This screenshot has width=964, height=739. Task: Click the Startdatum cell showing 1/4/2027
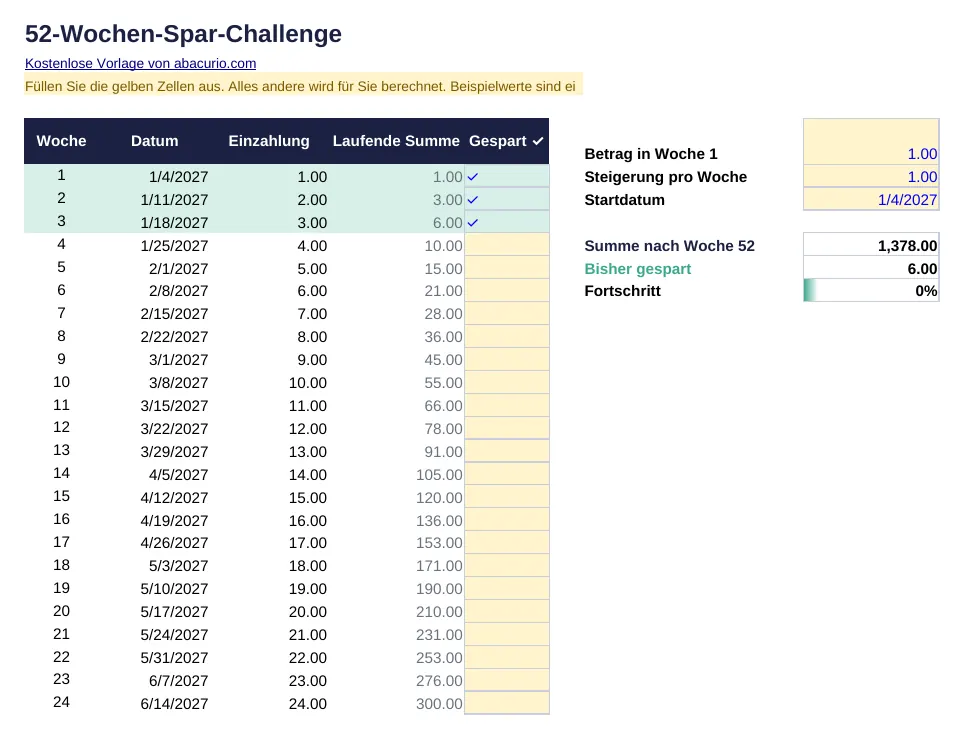pyautogui.click(x=871, y=199)
